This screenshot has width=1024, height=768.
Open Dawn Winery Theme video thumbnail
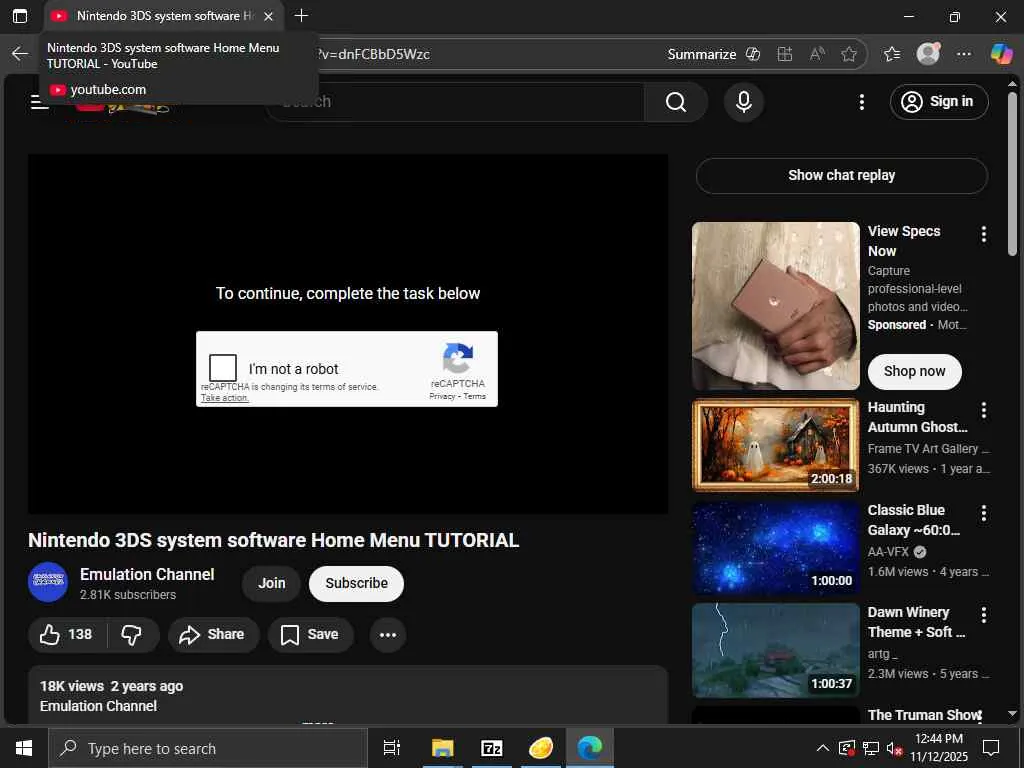pyautogui.click(x=776, y=650)
